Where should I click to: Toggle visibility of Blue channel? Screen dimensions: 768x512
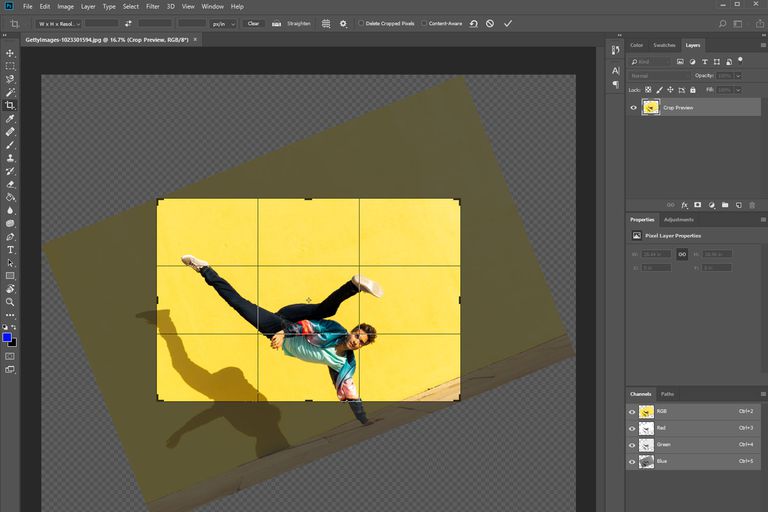coord(632,462)
